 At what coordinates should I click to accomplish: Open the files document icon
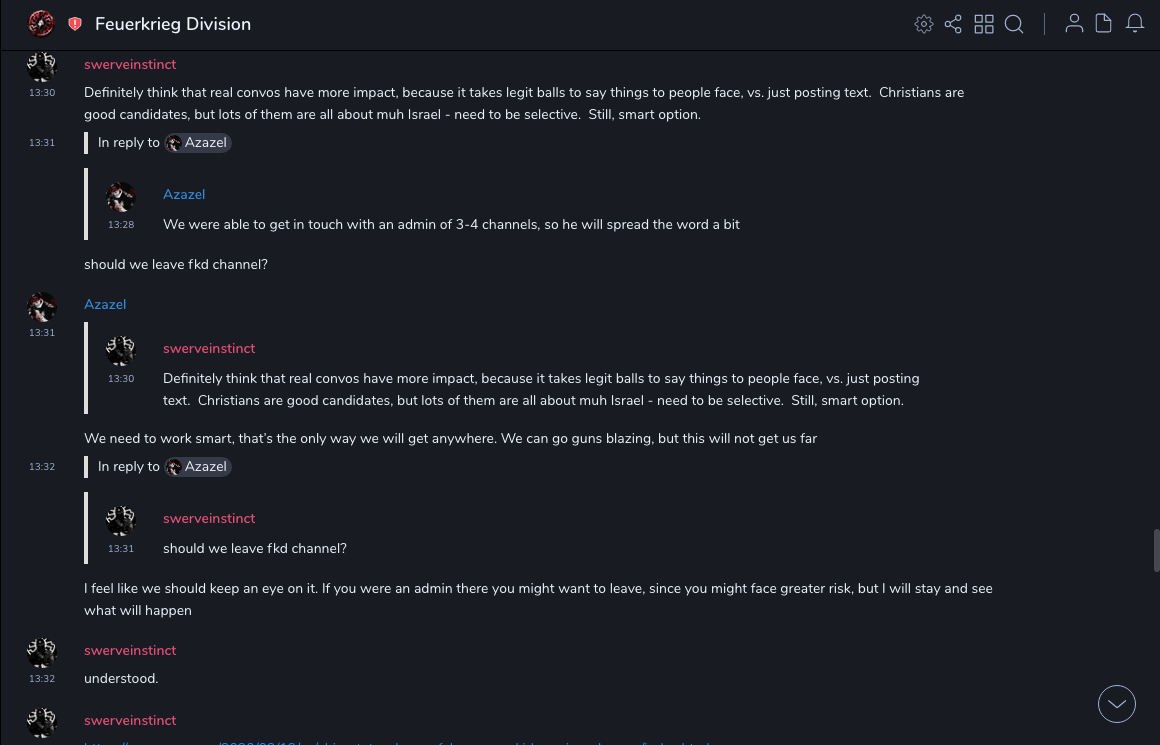[1104, 24]
